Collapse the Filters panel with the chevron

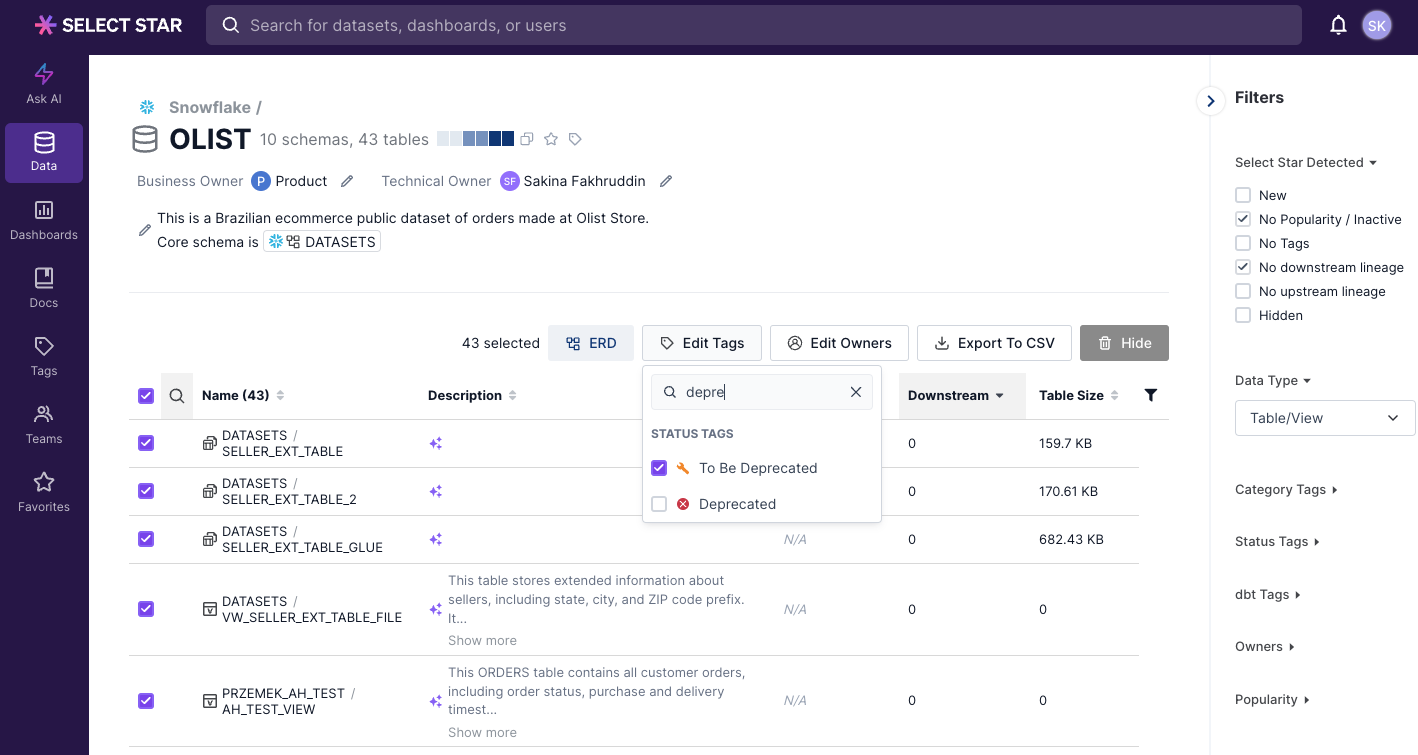1211,101
